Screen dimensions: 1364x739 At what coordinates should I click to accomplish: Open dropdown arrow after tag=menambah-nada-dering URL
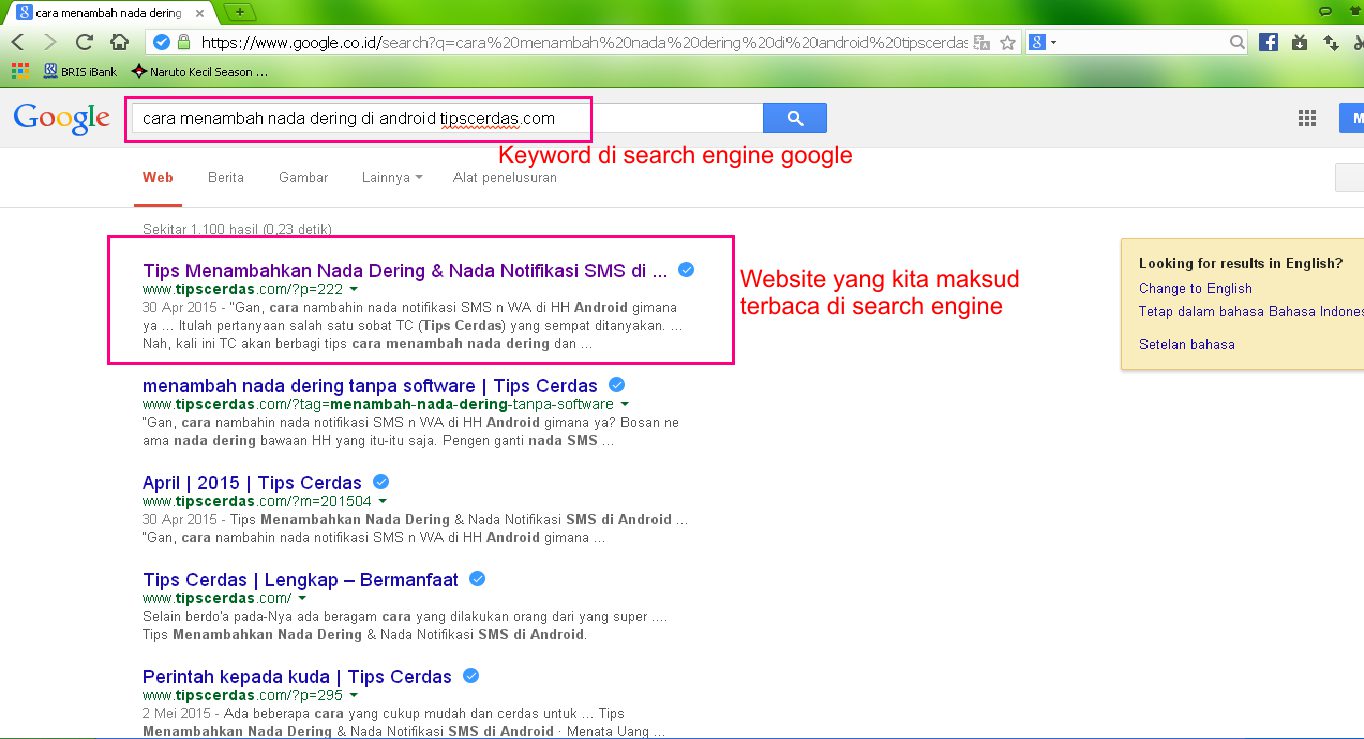click(625, 404)
